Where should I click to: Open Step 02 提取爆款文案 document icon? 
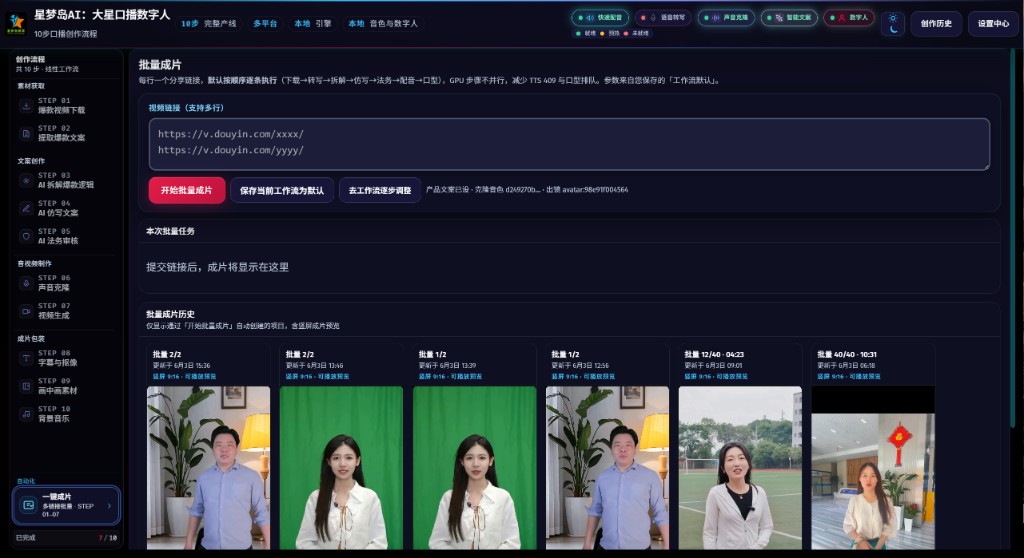click(x=26, y=133)
